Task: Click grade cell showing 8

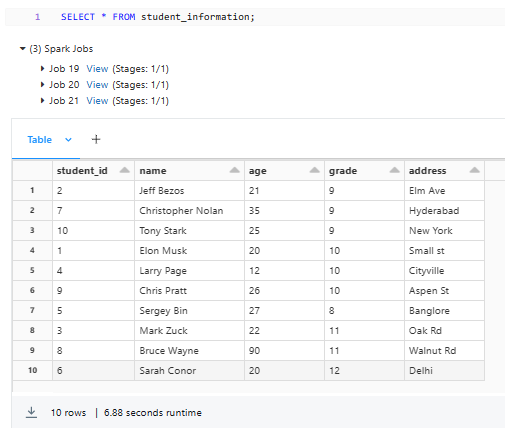Action: click(364, 311)
